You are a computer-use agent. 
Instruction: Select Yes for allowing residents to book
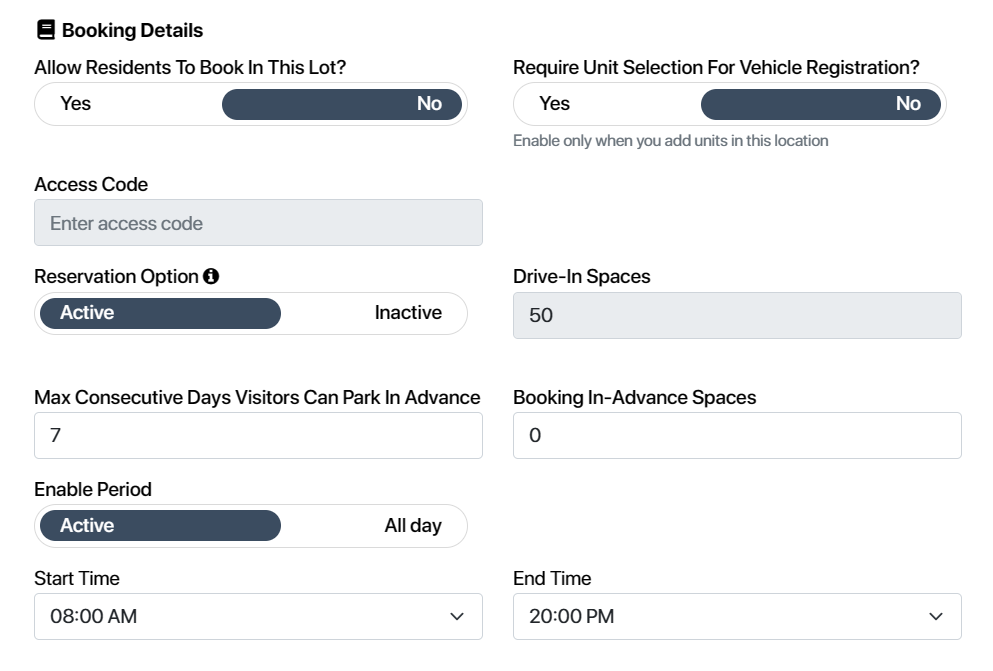(75, 103)
